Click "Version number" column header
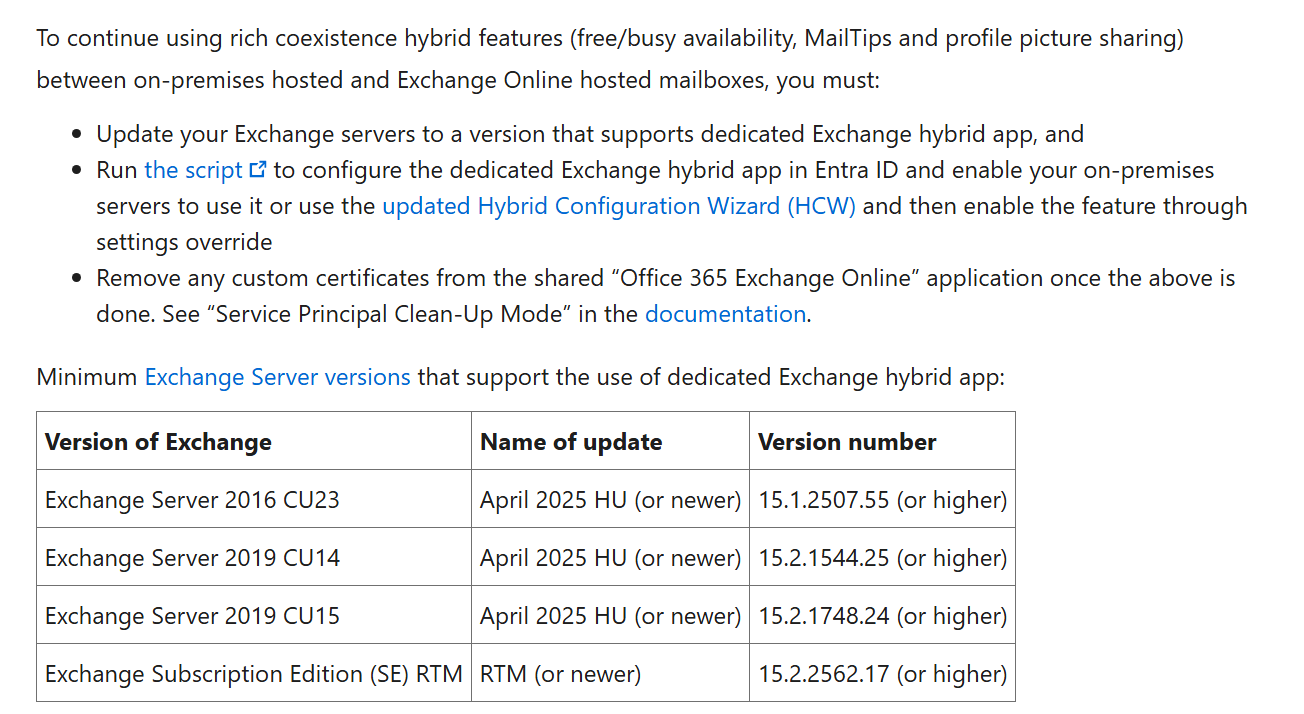Viewport: 1304px width, 714px height. (882, 441)
